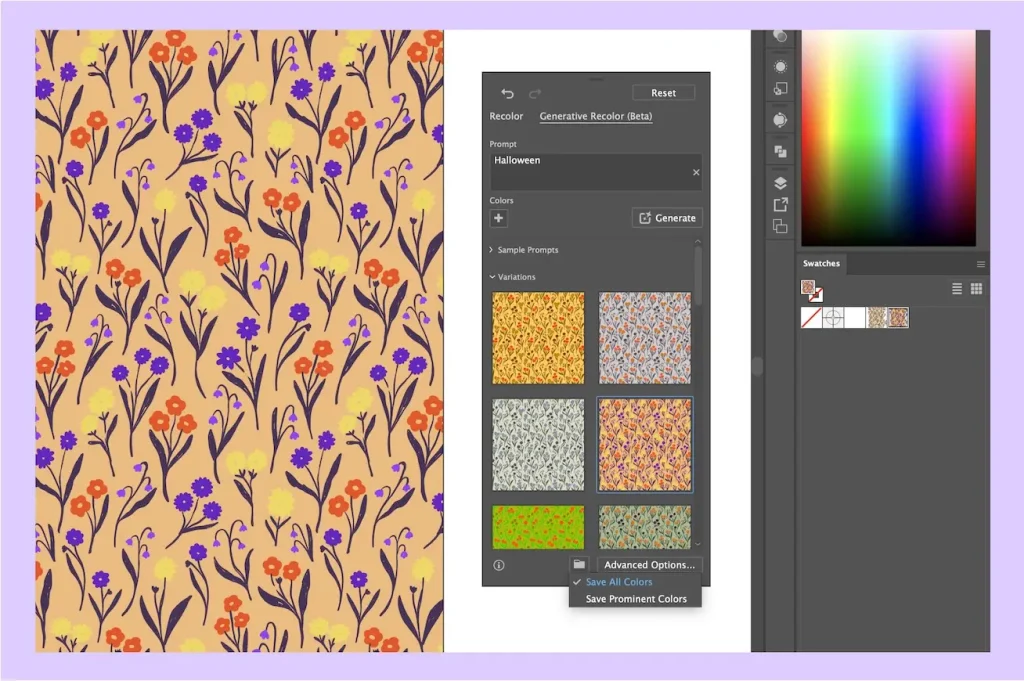The height and width of the screenshot is (681, 1024).
Task: Switch to the Recolor tab
Action: (506, 117)
